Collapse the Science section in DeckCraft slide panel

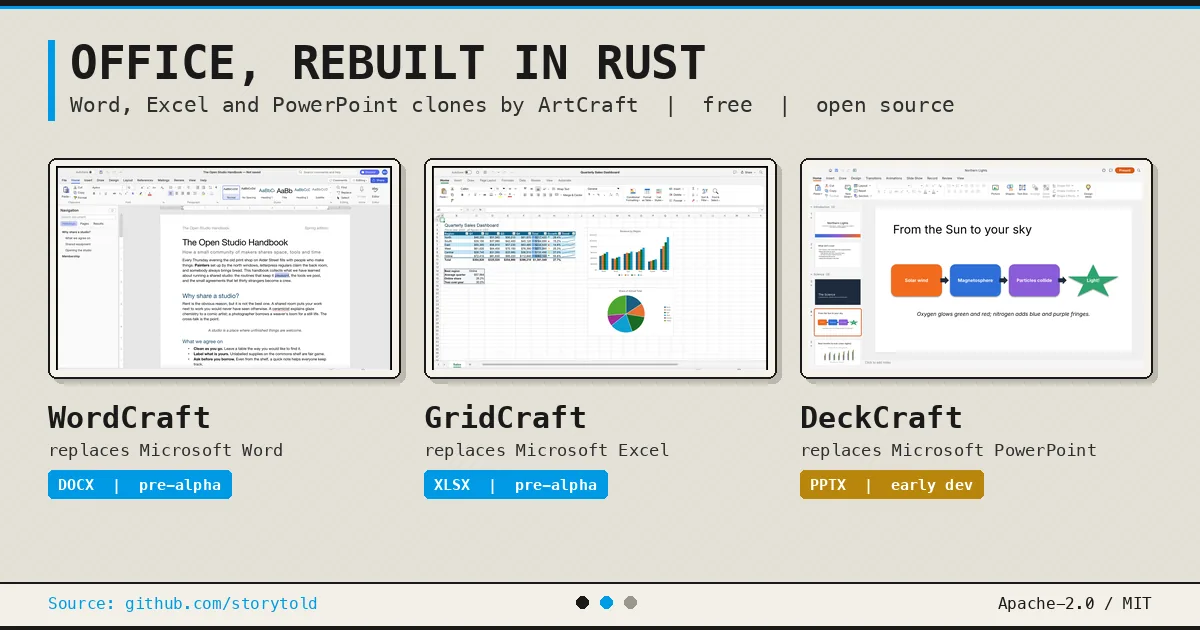[x=811, y=273]
